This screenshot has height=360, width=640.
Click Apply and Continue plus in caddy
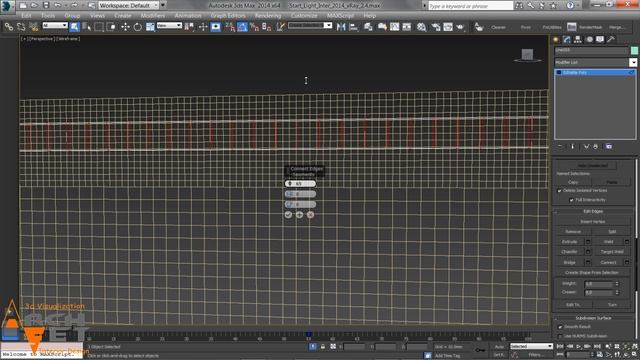click(299, 215)
